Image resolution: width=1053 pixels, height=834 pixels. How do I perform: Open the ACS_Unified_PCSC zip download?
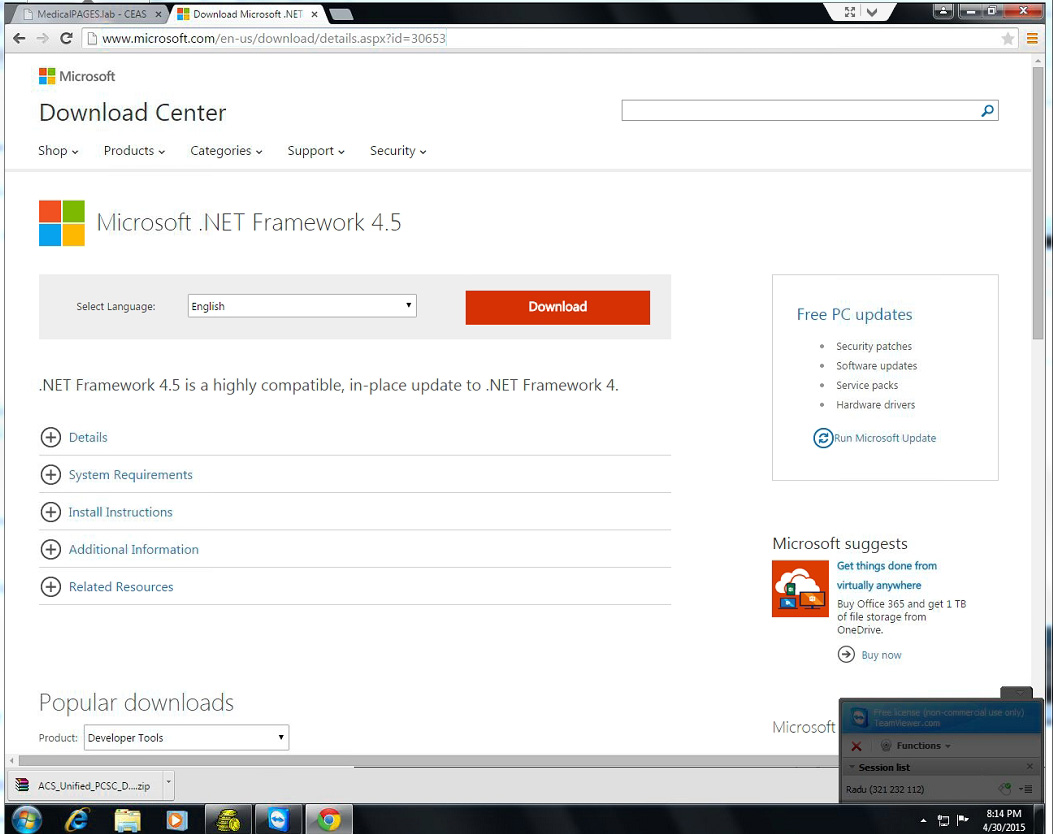point(86,784)
